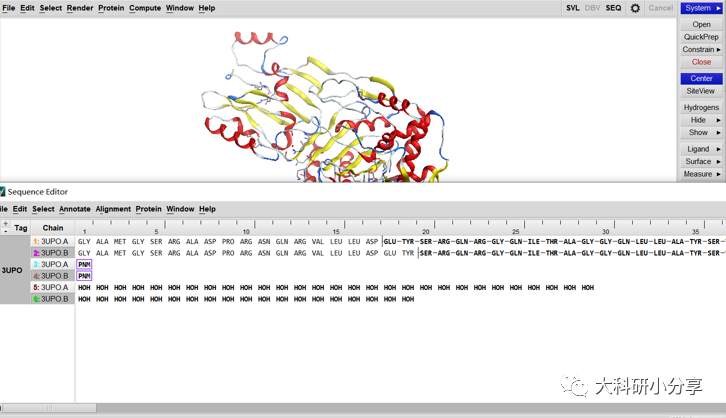Open Help menu in Sequence Editor
Screen dimensions: 726x418
coord(207,209)
